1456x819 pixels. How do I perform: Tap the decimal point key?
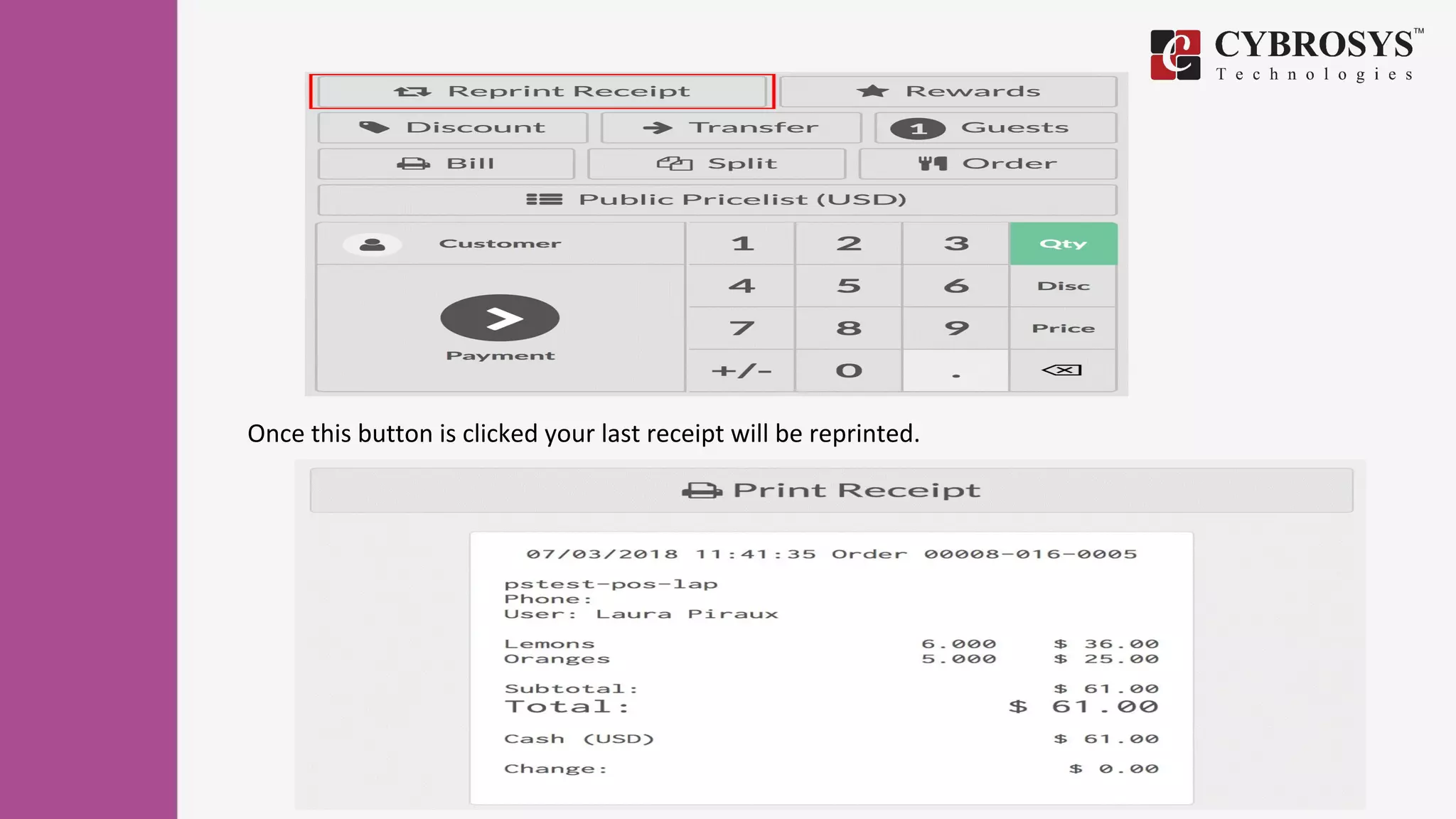[956, 370]
